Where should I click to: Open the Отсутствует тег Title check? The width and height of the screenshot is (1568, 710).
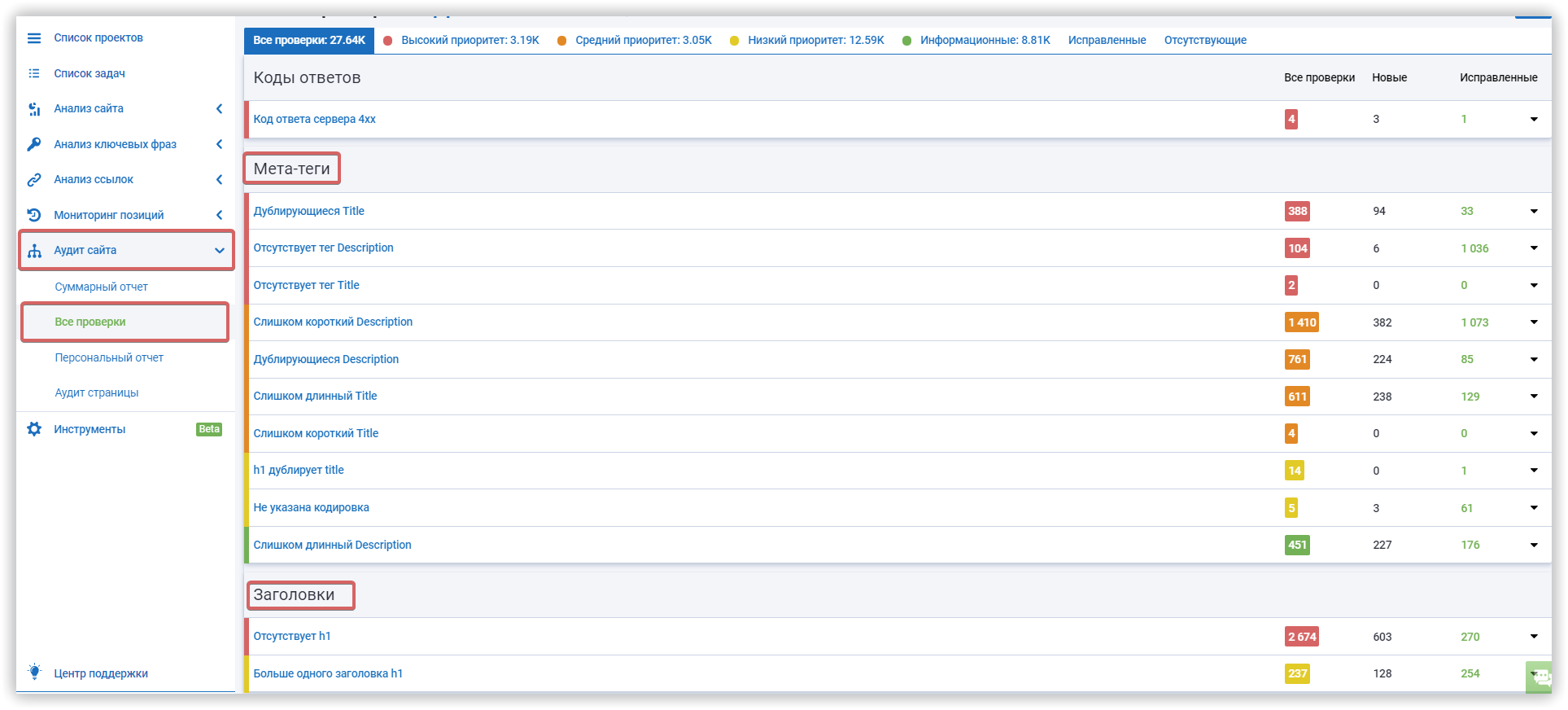(x=307, y=286)
